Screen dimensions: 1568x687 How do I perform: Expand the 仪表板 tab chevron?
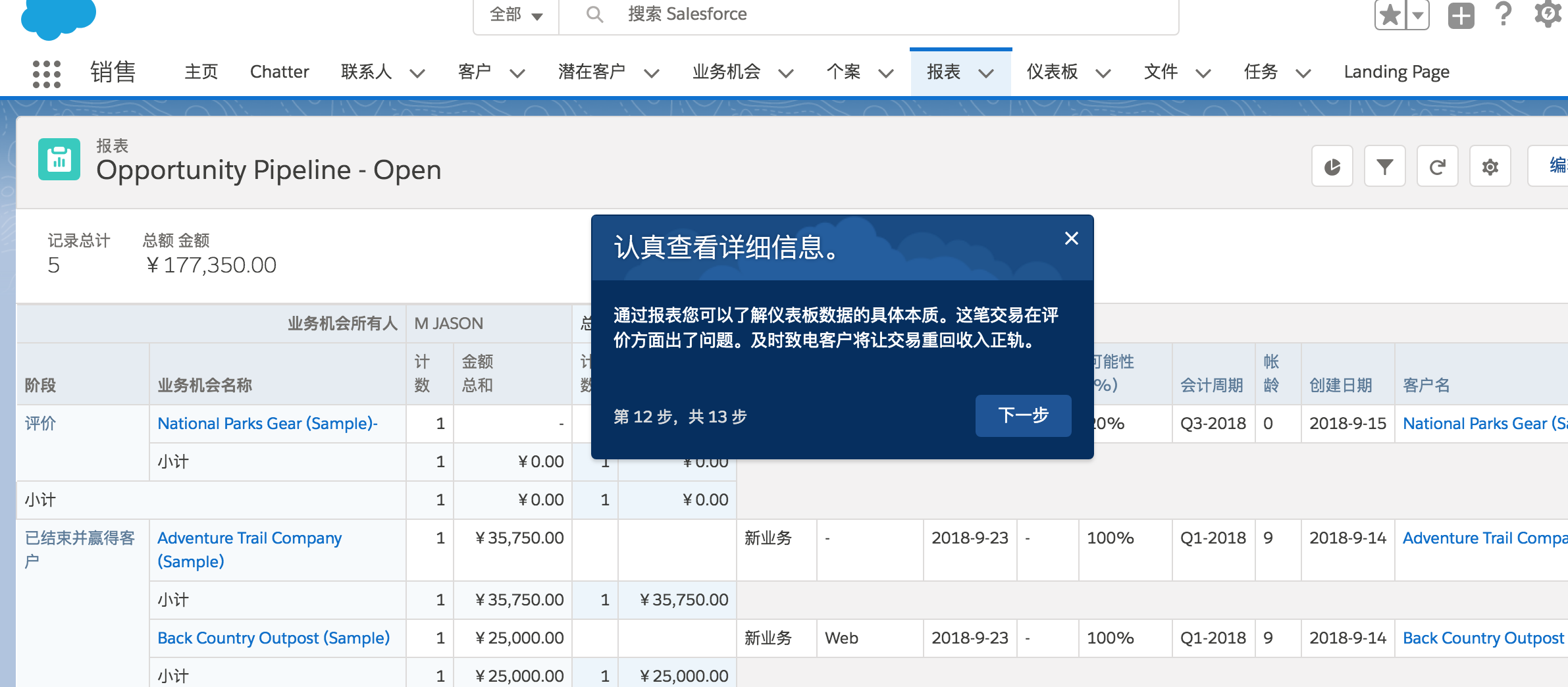point(1103,73)
